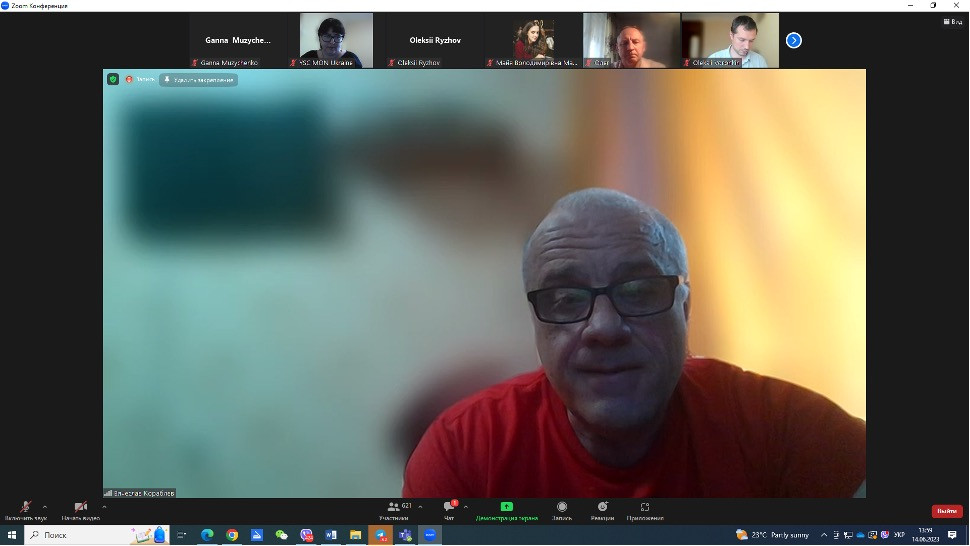Click the red Leave meeting button
Image resolution: width=970 pixels, height=546 pixels.
click(947, 511)
